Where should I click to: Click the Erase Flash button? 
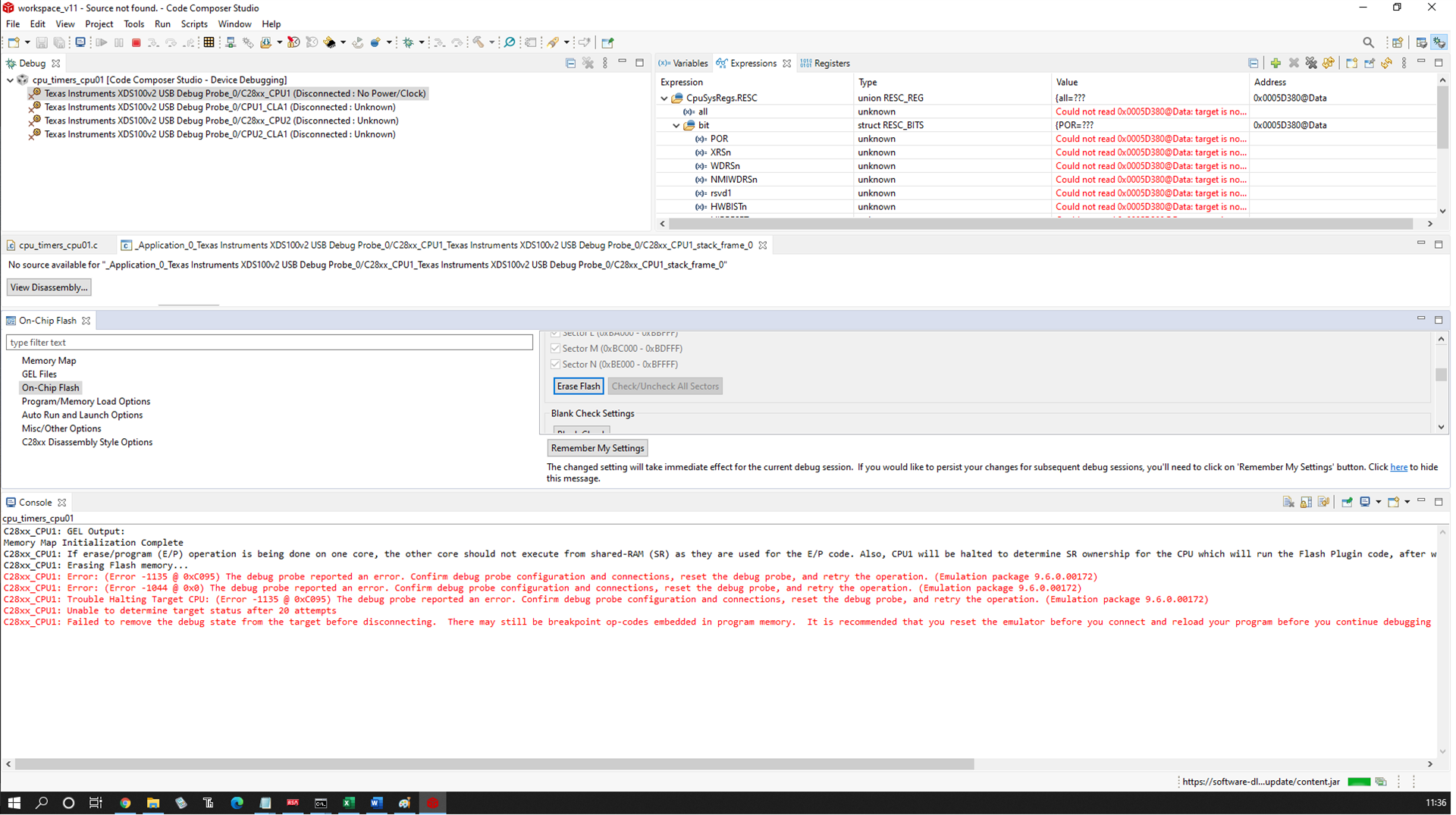(579, 386)
